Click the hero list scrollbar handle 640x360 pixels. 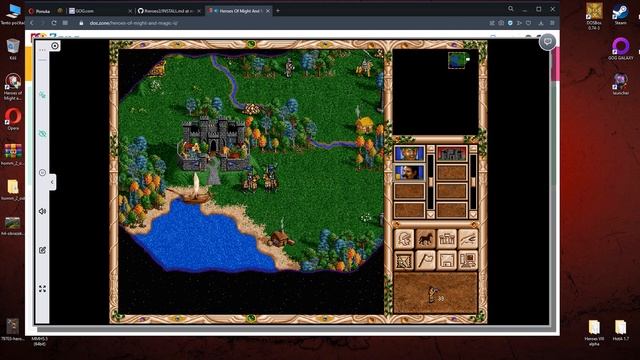tap(430, 182)
